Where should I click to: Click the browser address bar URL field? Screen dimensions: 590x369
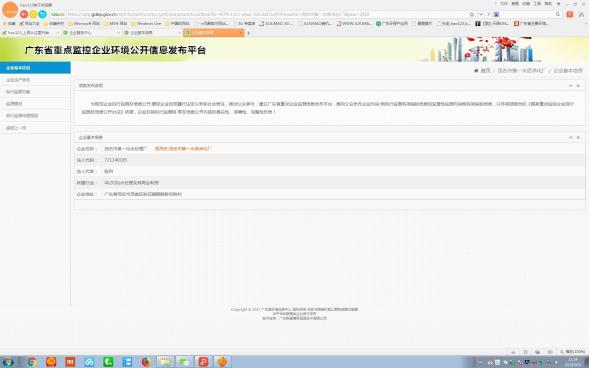(260, 14)
